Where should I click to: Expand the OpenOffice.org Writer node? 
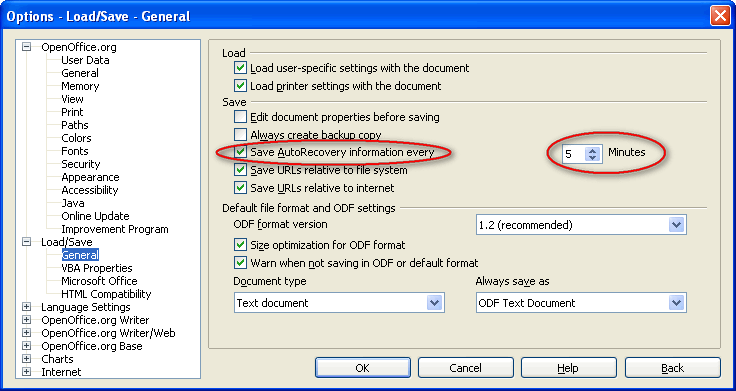(26, 320)
